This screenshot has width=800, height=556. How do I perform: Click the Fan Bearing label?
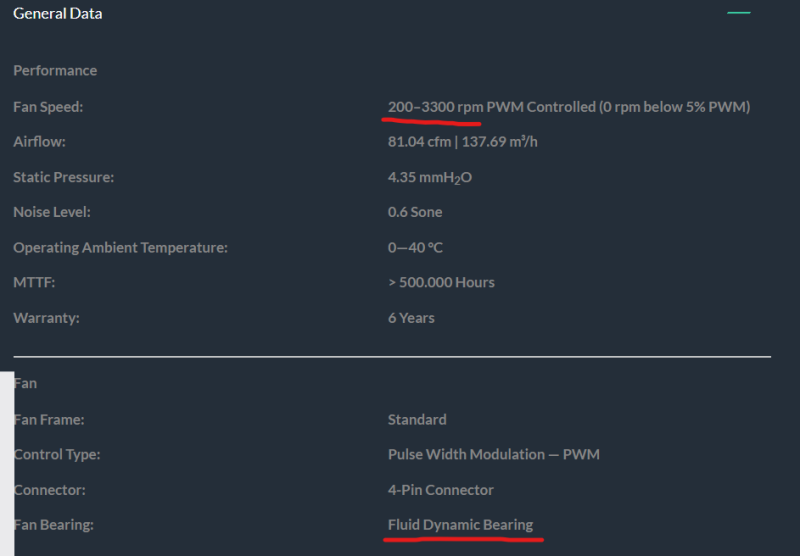(54, 525)
